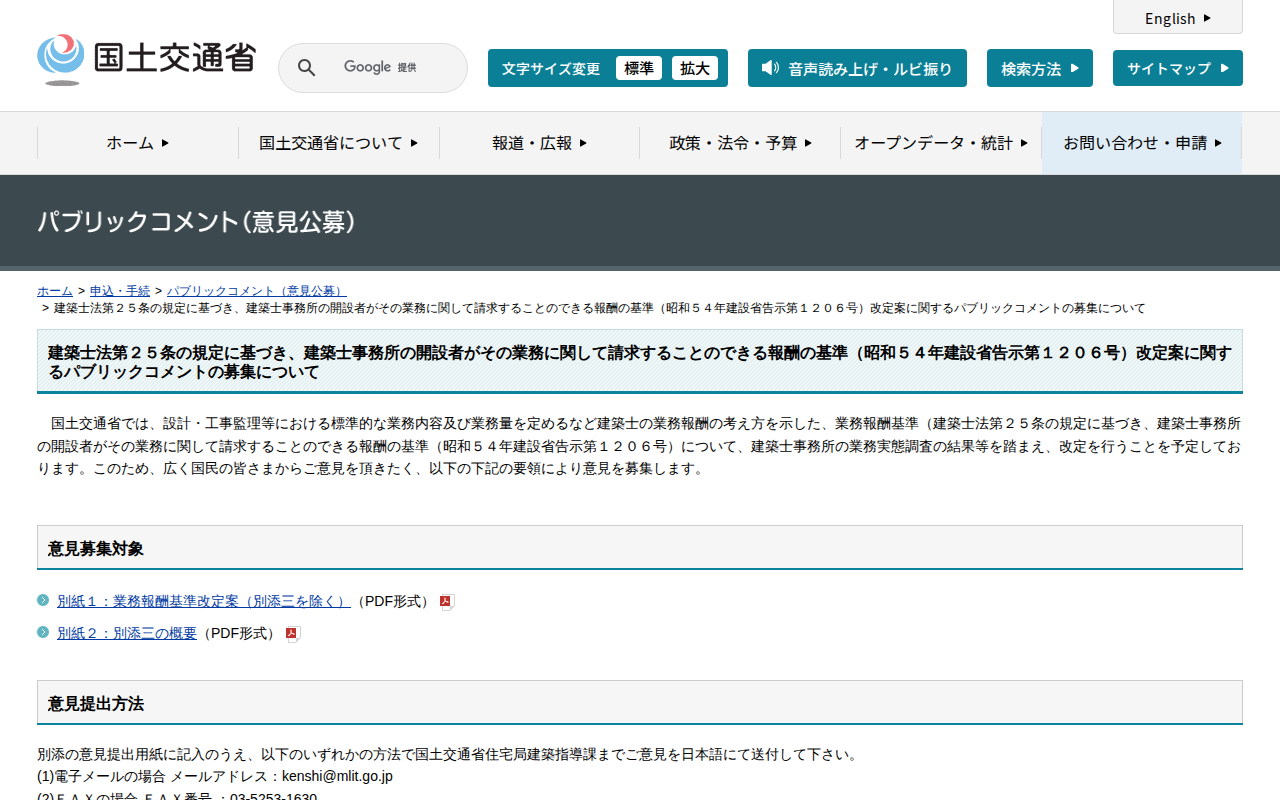Click the MLIT logo icon
Viewport: 1280px width, 800px height.
[61, 59]
